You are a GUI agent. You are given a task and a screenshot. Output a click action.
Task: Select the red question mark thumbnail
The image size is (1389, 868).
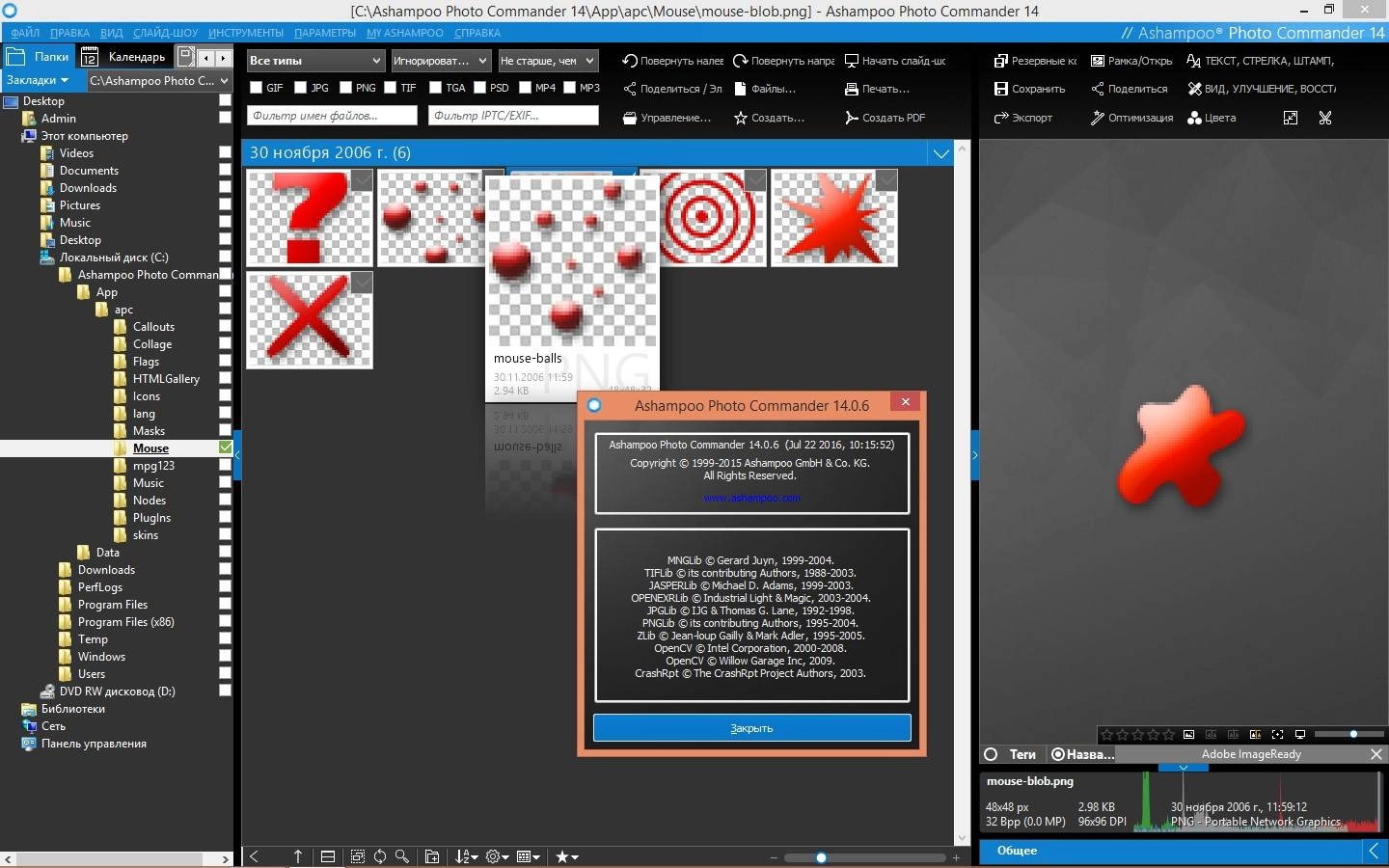coord(310,218)
